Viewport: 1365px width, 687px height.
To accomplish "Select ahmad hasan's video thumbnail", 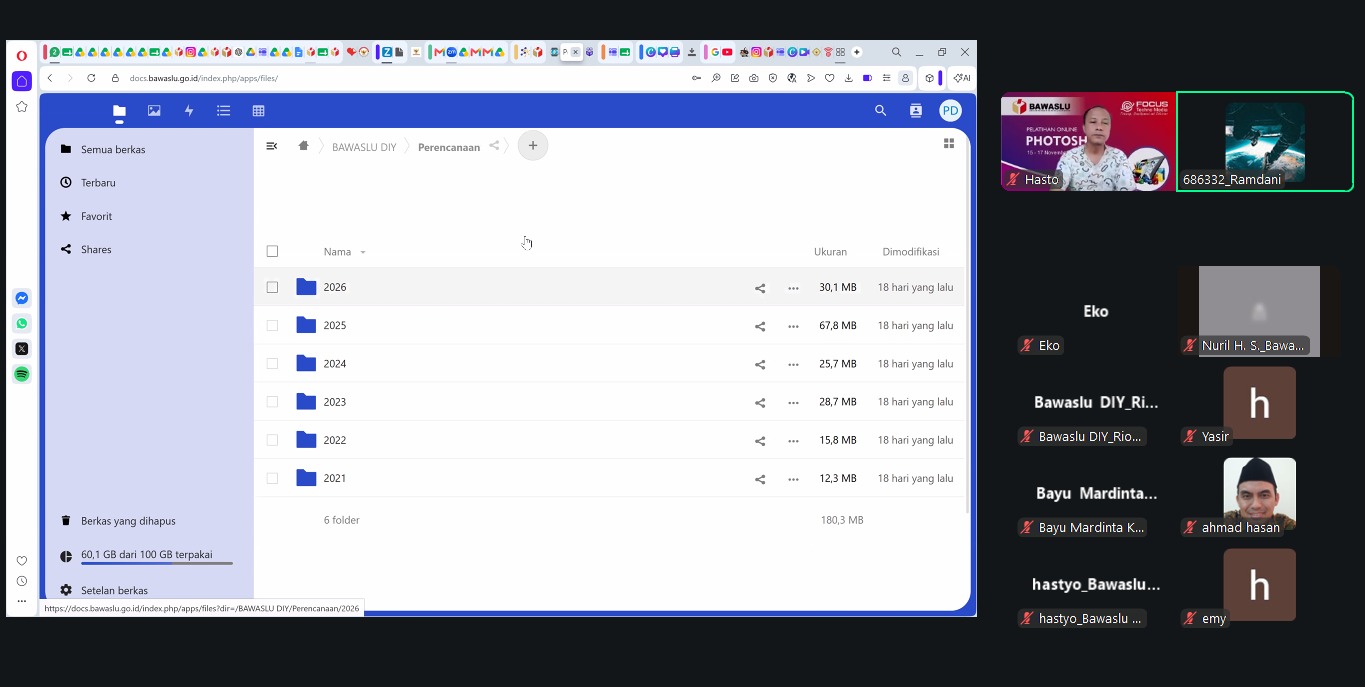I will click(x=1259, y=494).
